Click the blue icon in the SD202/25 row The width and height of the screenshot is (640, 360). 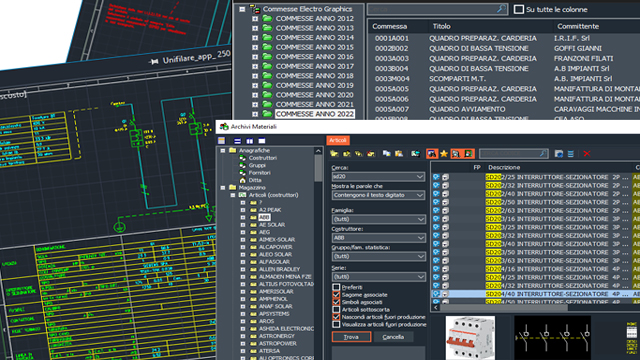[x=436, y=177]
